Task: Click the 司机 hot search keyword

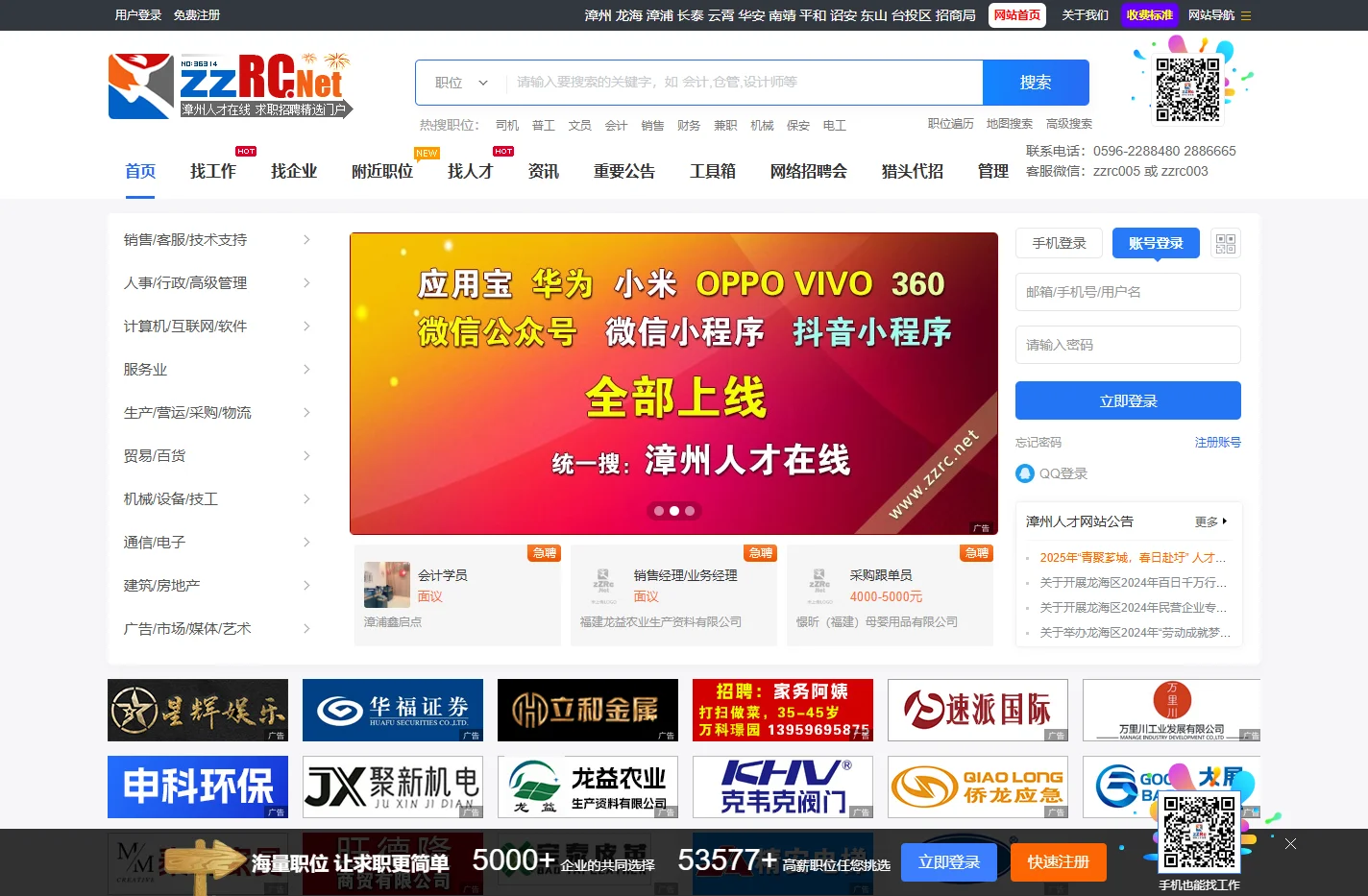Action: 507,126
